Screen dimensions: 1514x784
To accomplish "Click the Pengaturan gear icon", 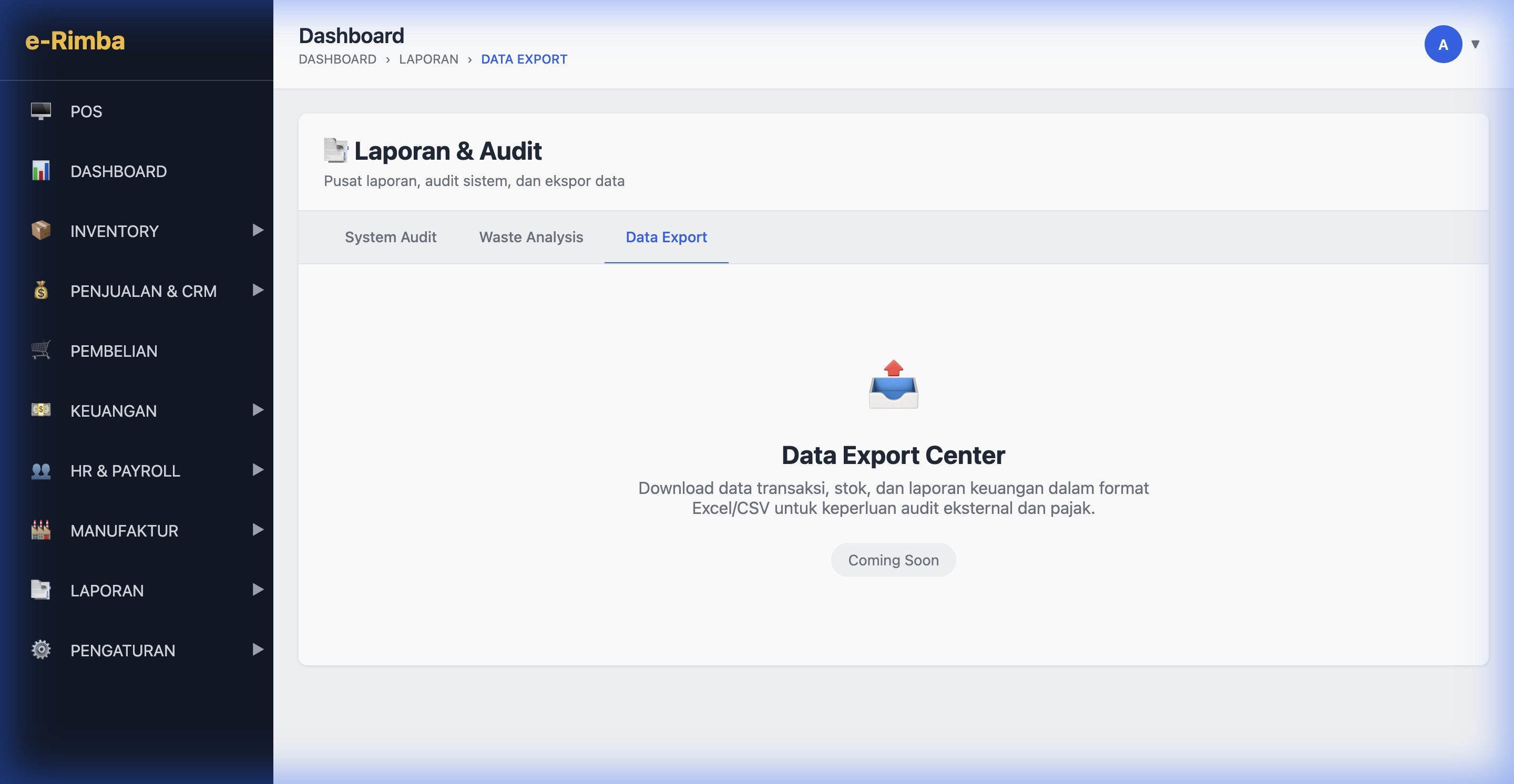I will [x=40, y=649].
